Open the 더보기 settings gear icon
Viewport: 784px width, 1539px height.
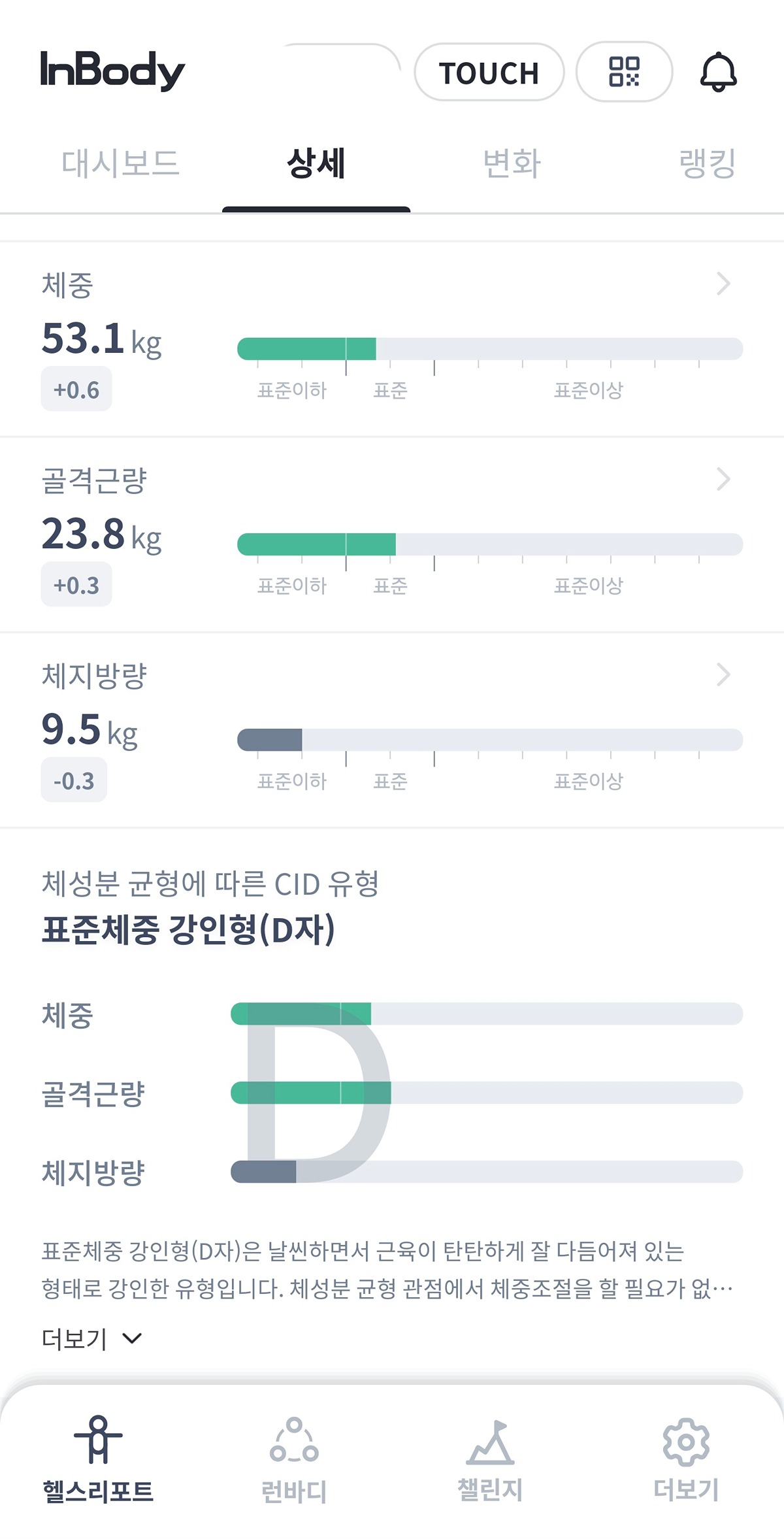(685, 1442)
